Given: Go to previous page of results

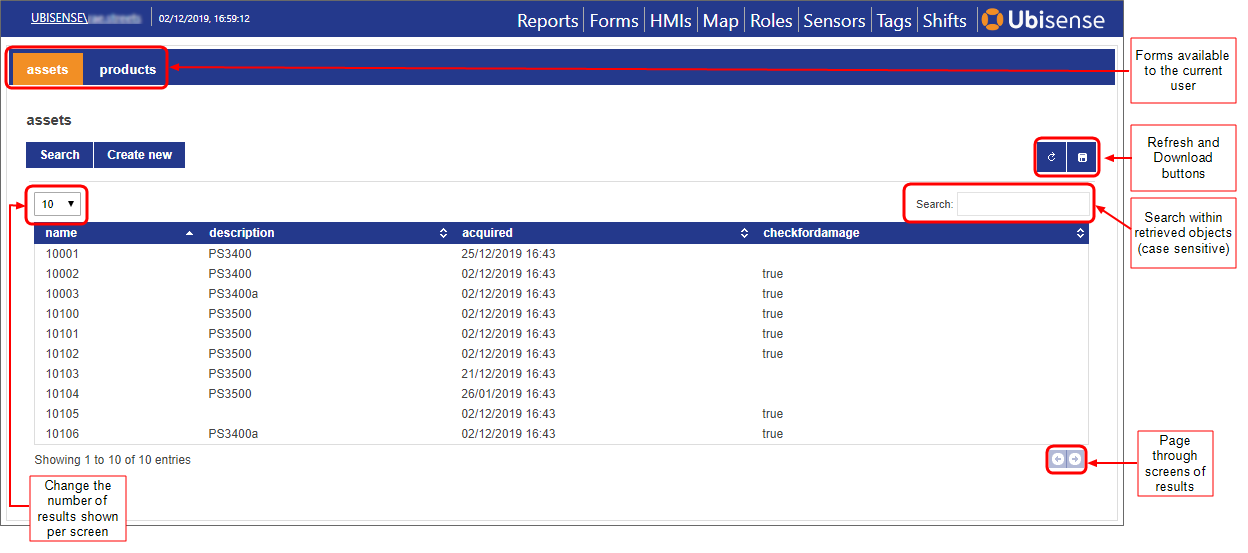Looking at the screenshot, I should coord(1058,459).
